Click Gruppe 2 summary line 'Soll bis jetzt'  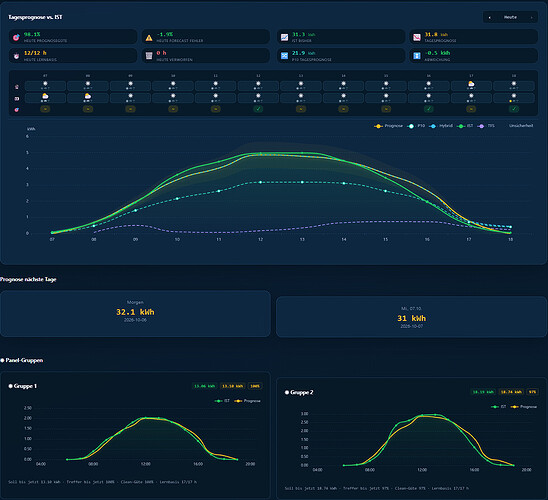(377, 488)
